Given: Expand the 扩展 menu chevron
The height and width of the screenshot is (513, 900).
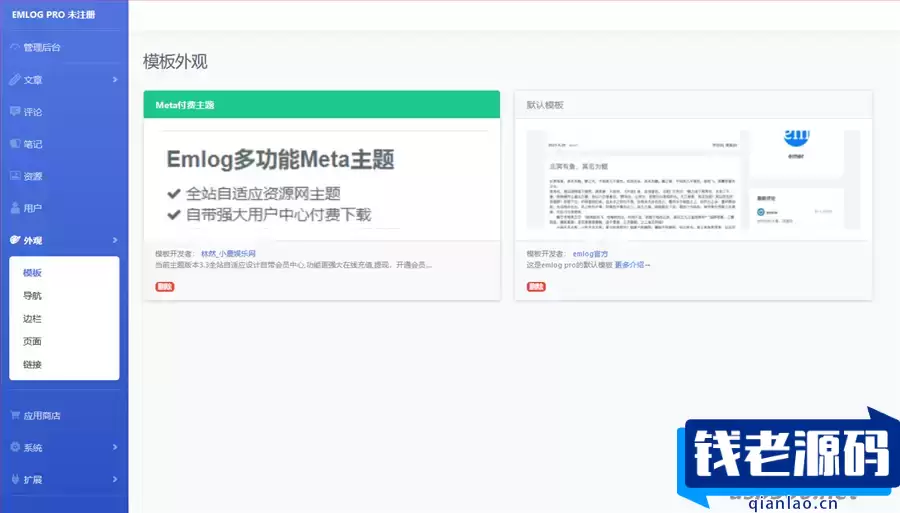Looking at the screenshot, I should [x=115, y=479].
